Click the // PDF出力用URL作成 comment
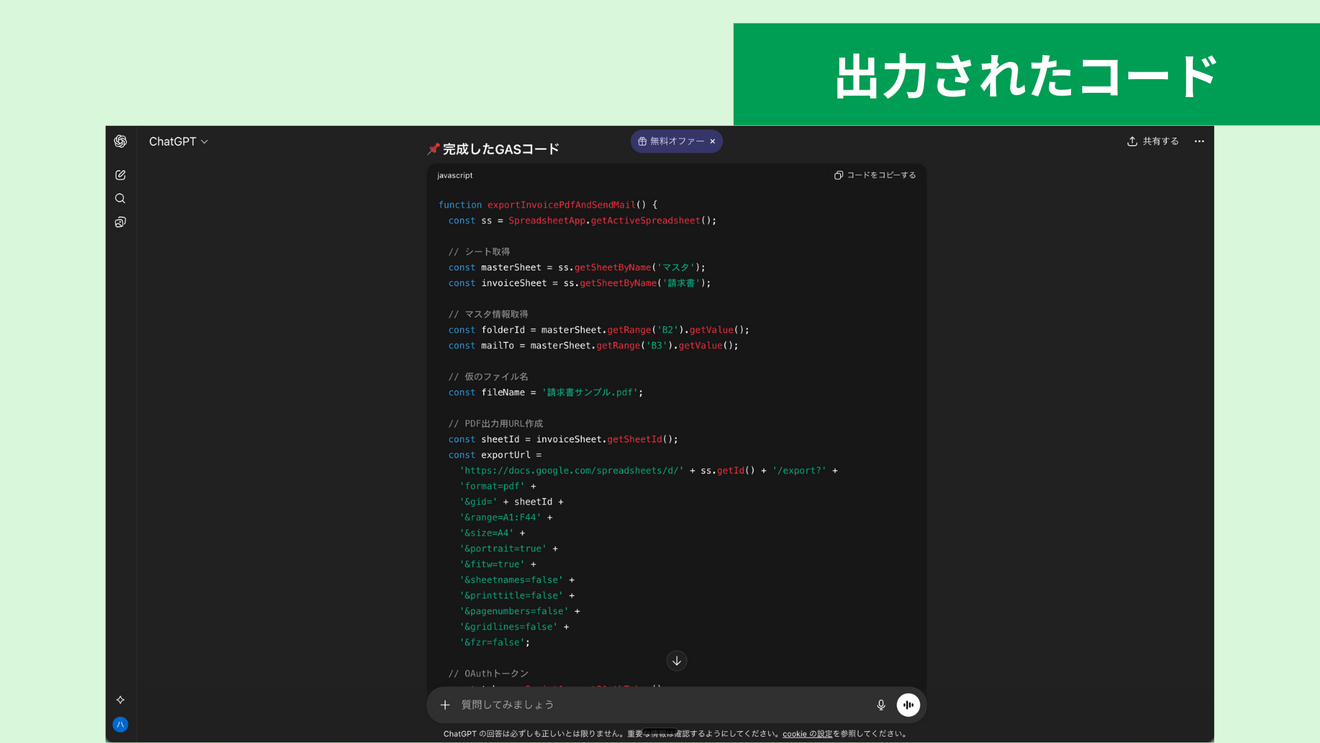The image size is (1320, 743). [496, 424]
